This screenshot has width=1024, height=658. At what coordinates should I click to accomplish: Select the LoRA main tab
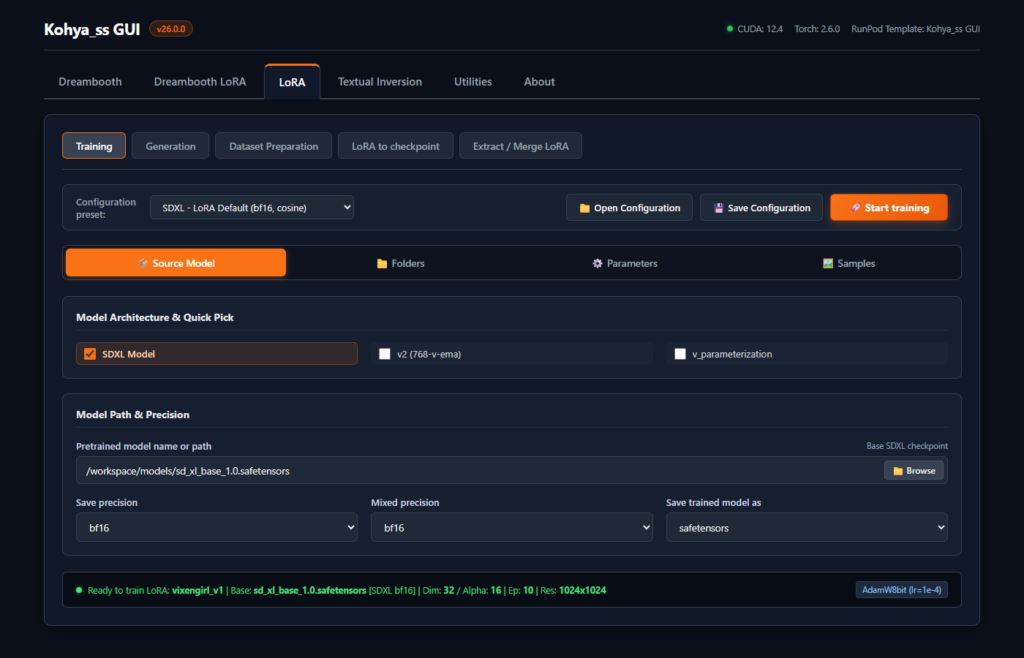pos(292,82)
